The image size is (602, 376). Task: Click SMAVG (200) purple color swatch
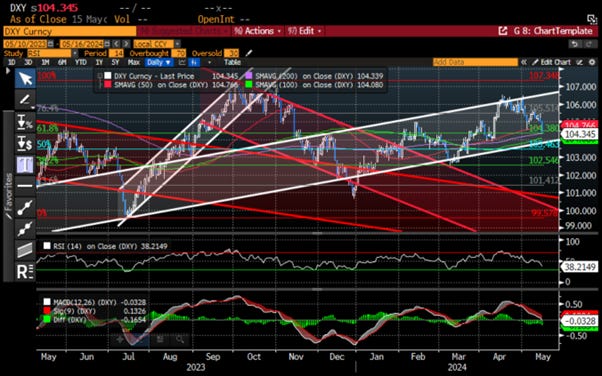coord(248,76)
